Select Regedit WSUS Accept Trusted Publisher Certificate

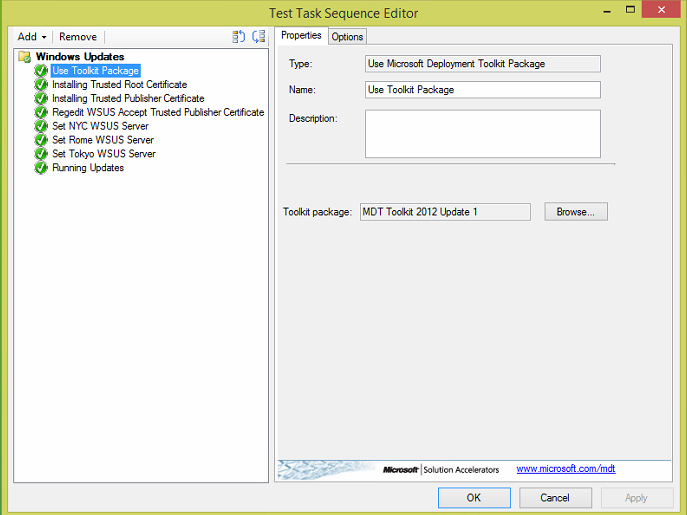point(158,112)
